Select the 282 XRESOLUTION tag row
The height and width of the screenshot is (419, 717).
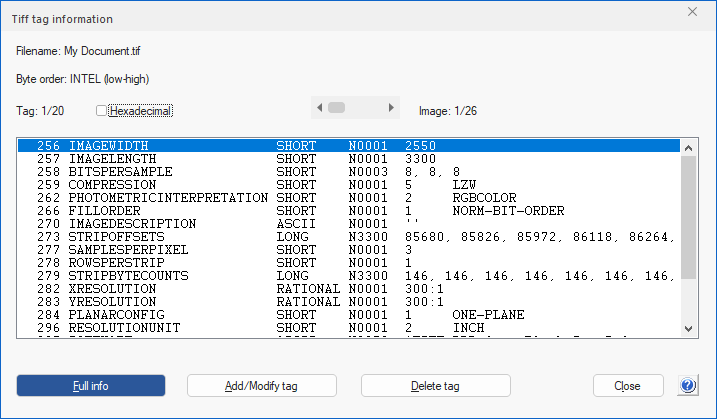[x=349, y=289]
